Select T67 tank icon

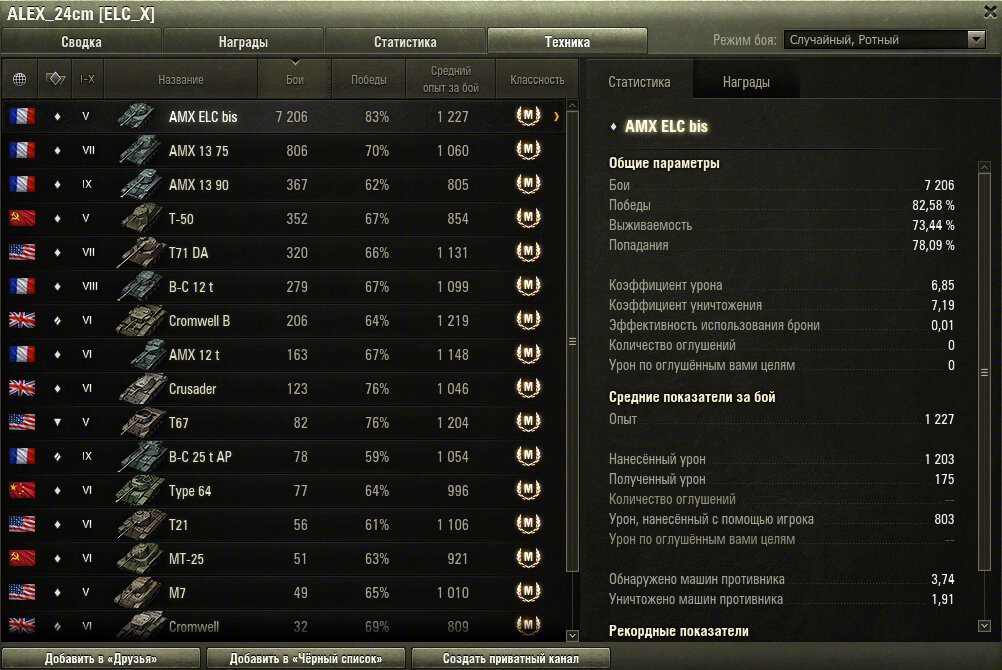coord(142,422)
